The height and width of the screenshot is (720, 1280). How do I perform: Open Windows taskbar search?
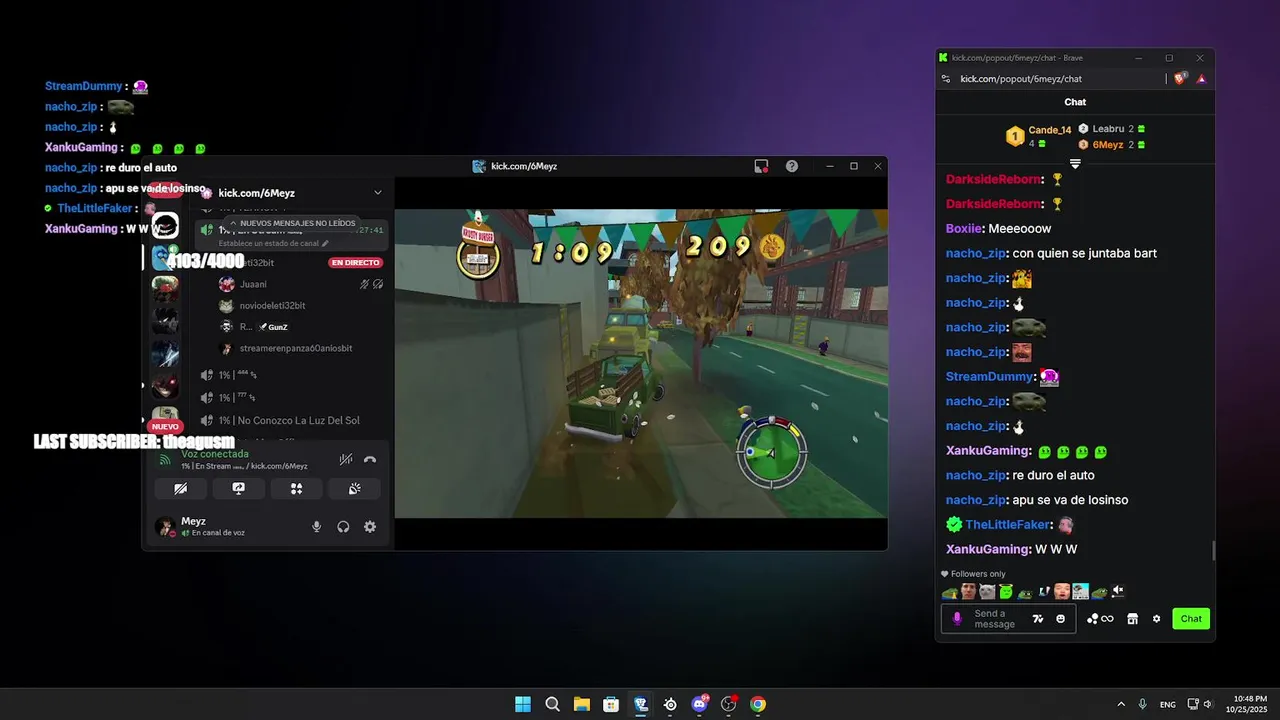pos(552,704)
